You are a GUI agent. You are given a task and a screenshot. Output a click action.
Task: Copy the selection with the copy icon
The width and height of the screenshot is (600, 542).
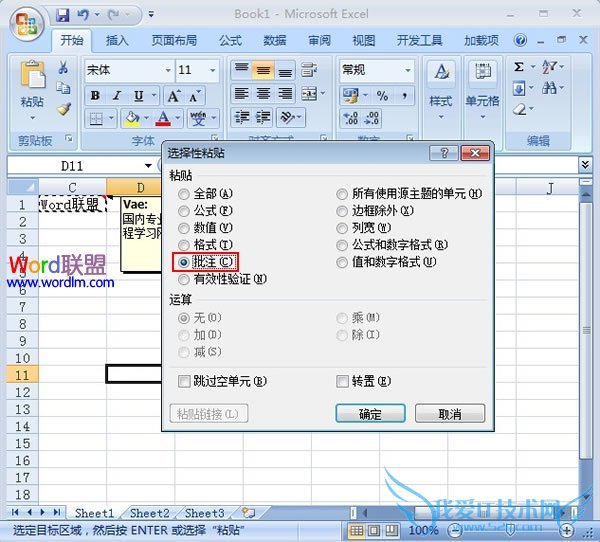click(63, 88)
